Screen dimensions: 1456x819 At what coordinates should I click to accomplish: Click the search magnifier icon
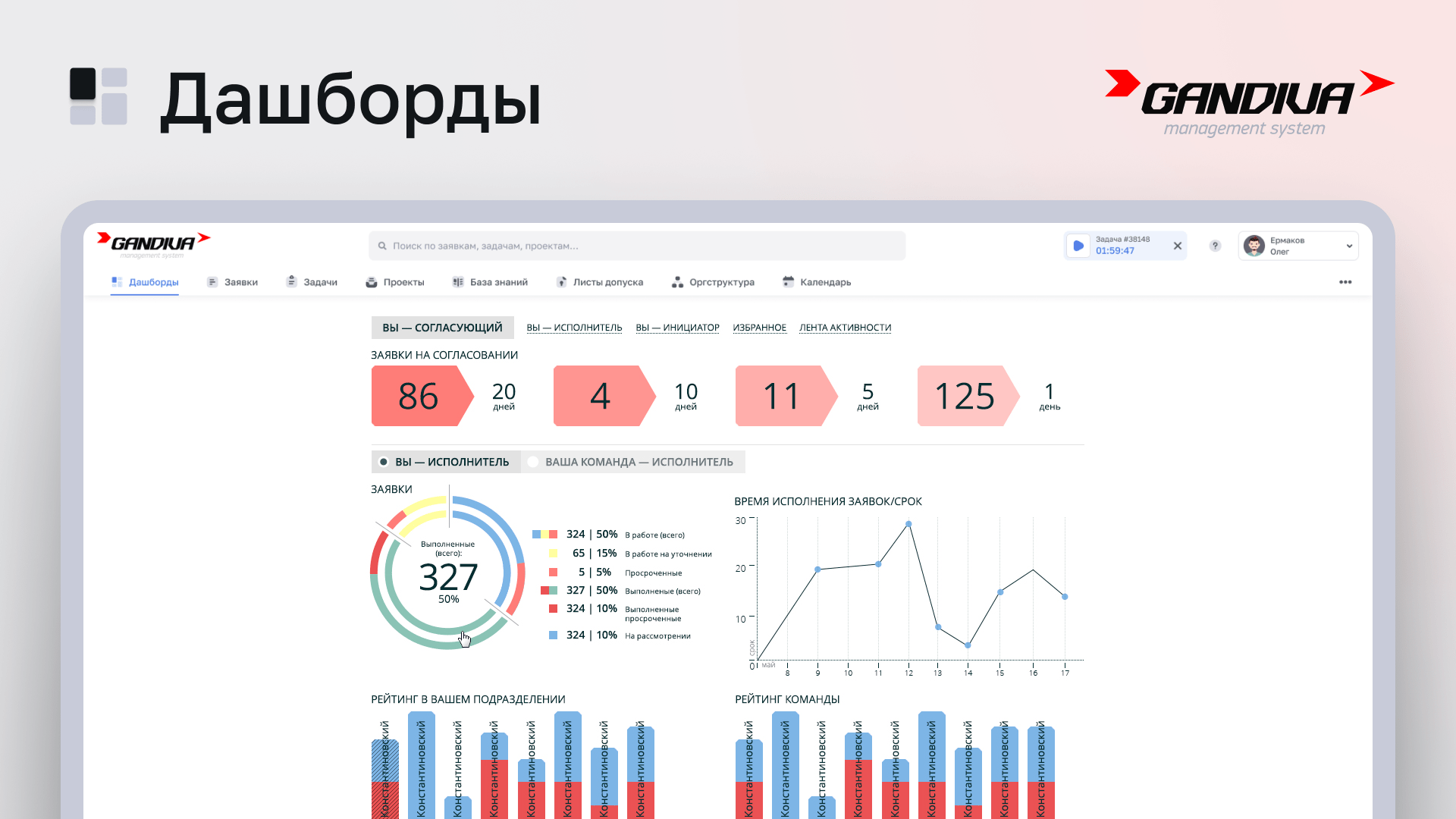pyautogui.click(x=382, y=246)
